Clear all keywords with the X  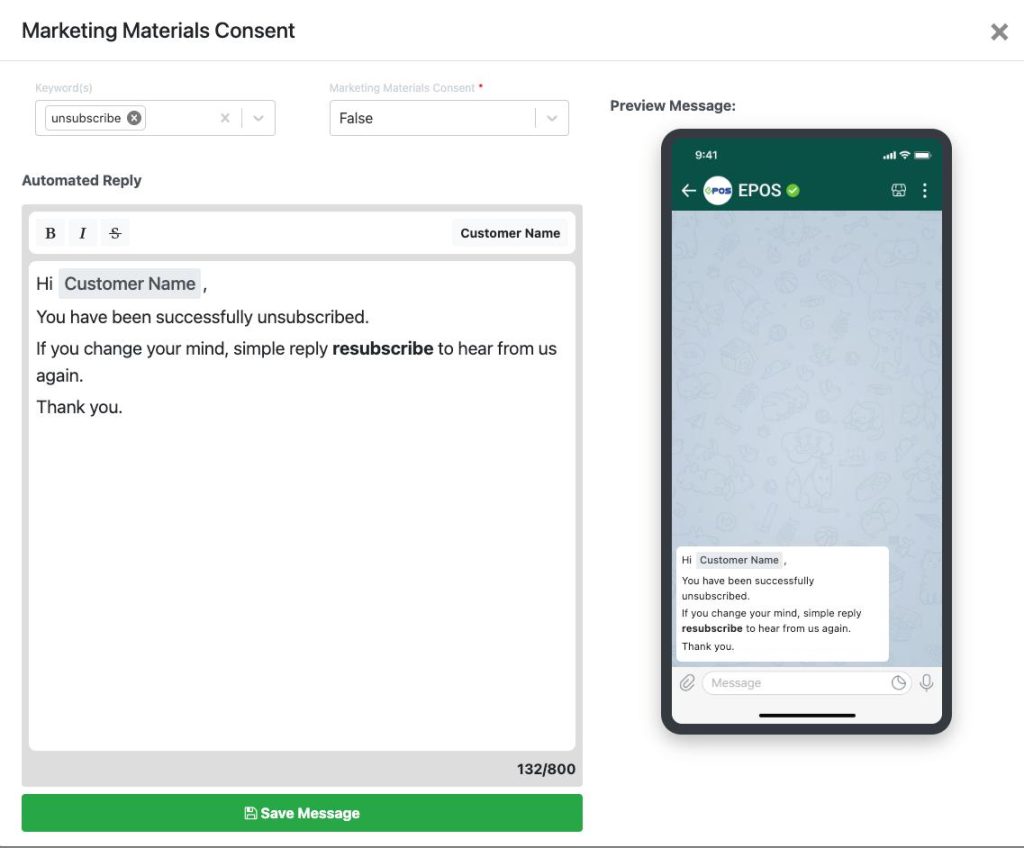click(225, 118)
